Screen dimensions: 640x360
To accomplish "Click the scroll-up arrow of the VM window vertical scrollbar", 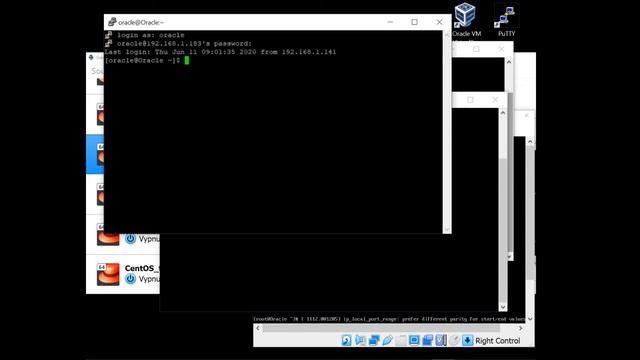I will coord(530,142).
